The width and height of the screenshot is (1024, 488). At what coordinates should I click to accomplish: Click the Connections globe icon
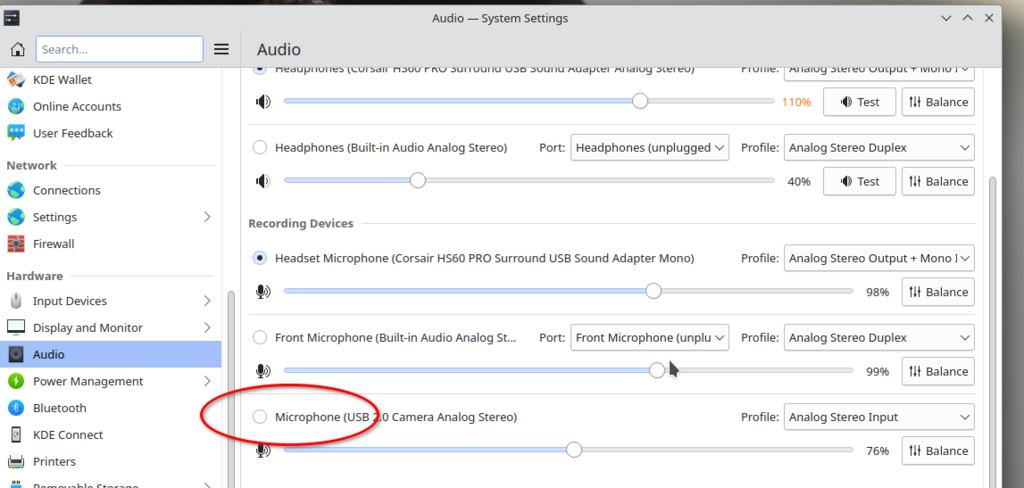coord(16,190)
